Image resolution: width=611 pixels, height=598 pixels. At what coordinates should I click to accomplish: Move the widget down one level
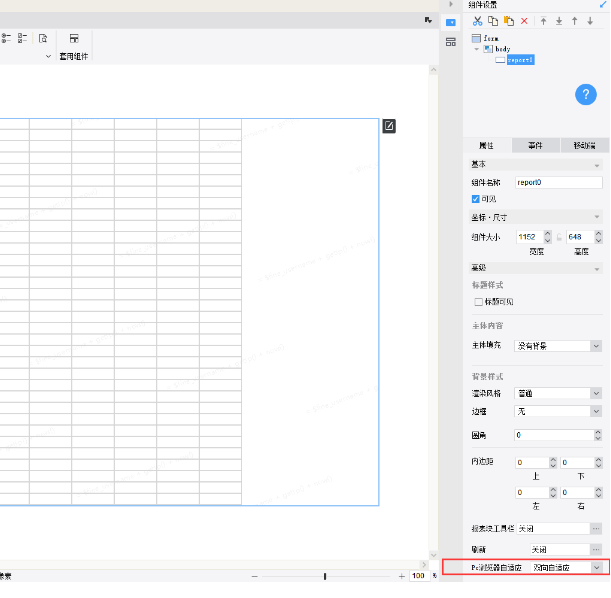point(590,21)
